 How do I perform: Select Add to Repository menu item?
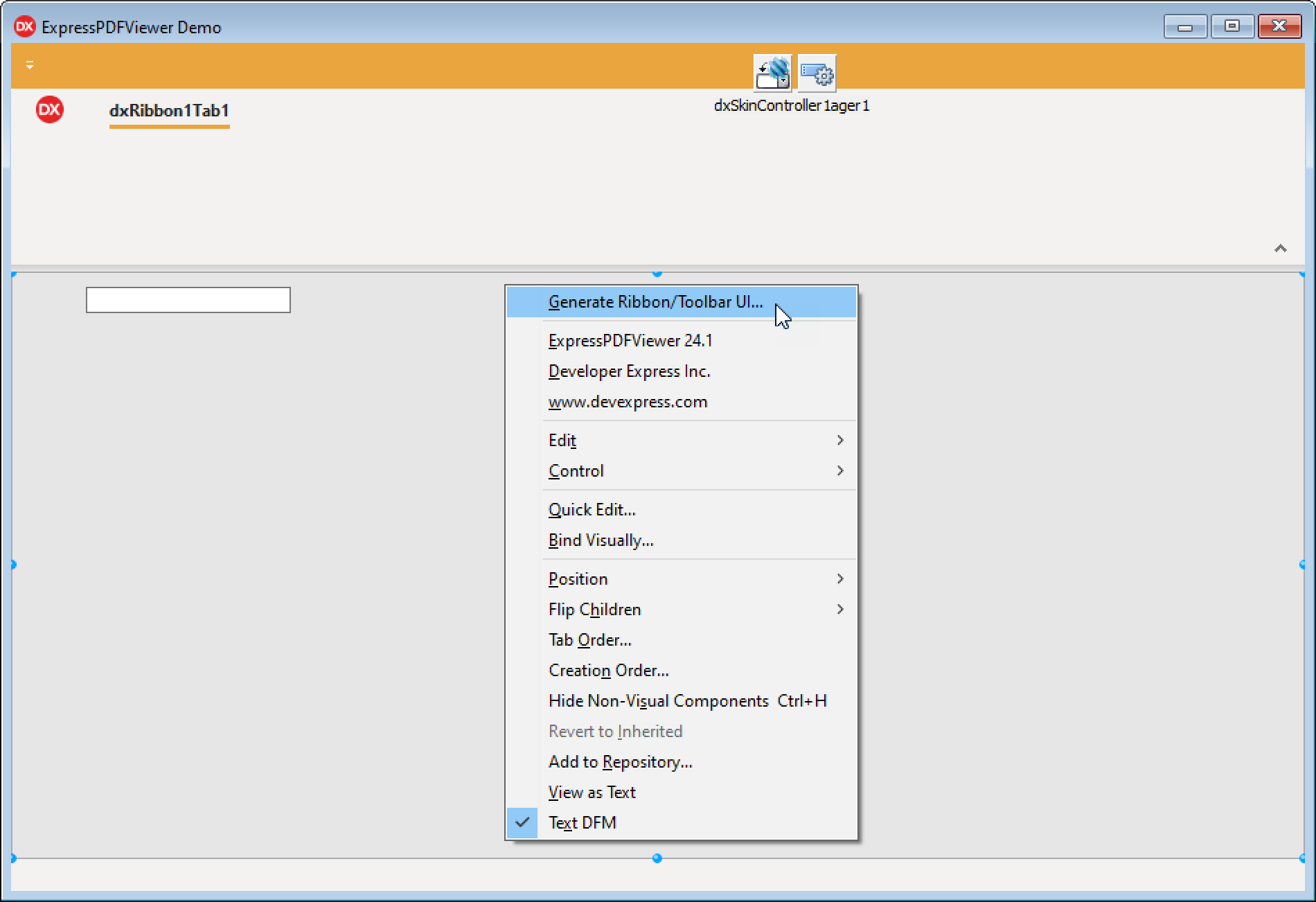(620, 762)
